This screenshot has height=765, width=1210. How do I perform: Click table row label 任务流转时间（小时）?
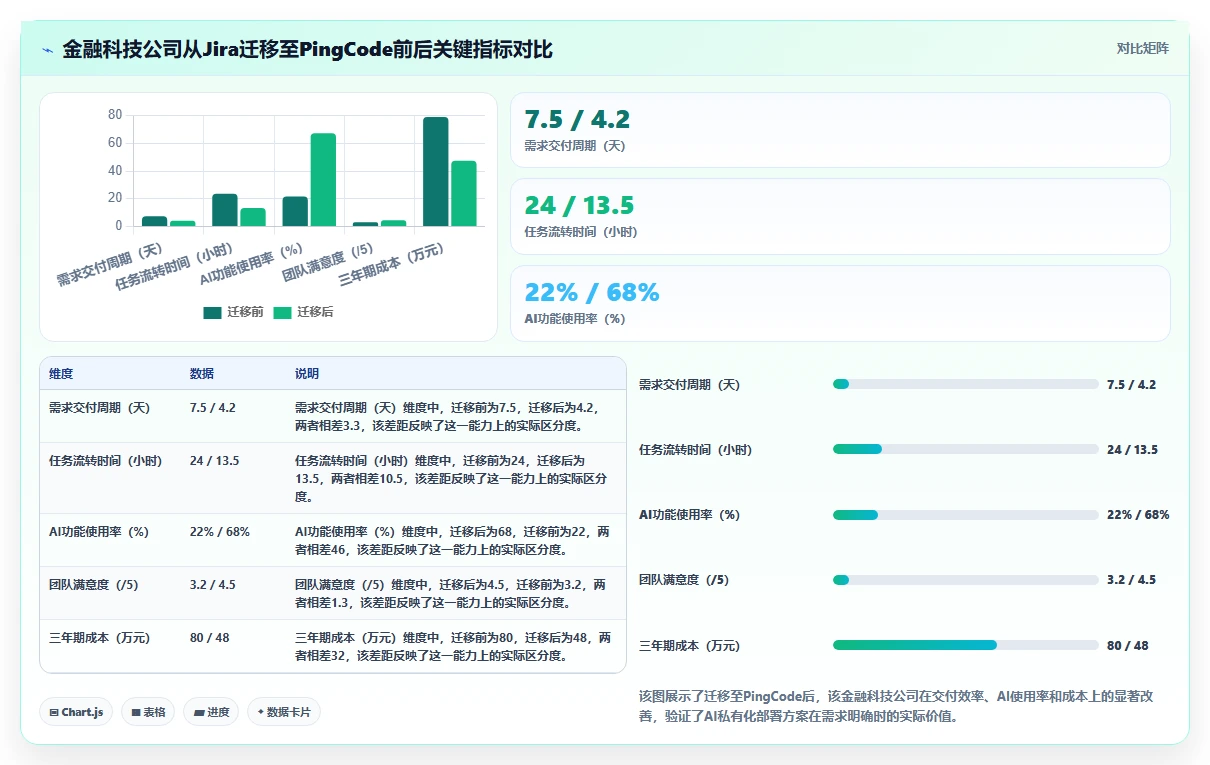coord(105,461)
